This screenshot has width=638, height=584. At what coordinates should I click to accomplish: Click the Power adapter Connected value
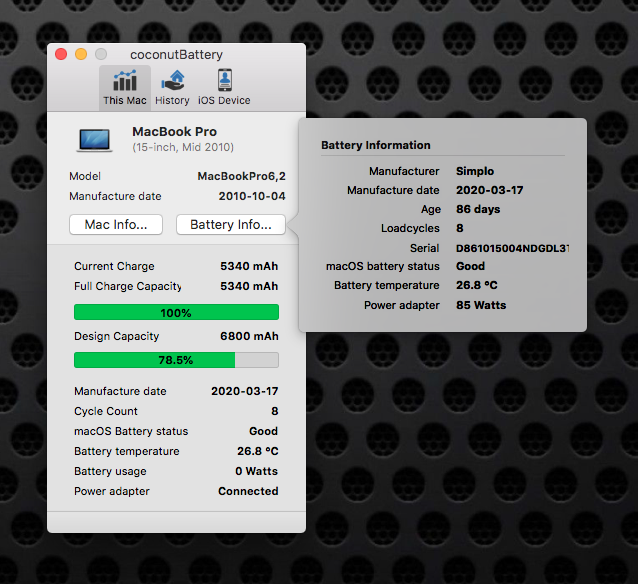point(248,491)
